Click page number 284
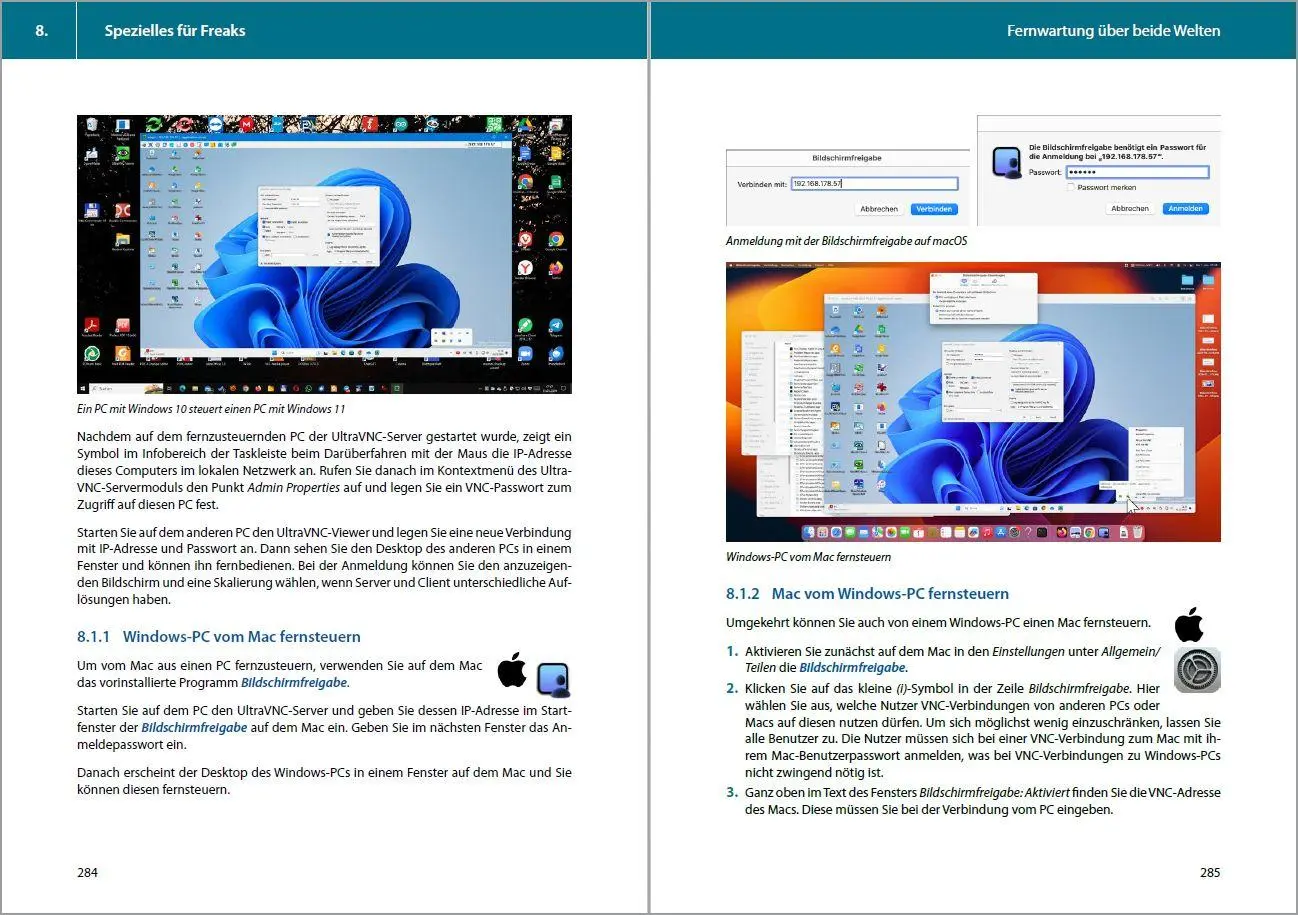Viewport: 1298px width, 915px height. coord(88,873)
